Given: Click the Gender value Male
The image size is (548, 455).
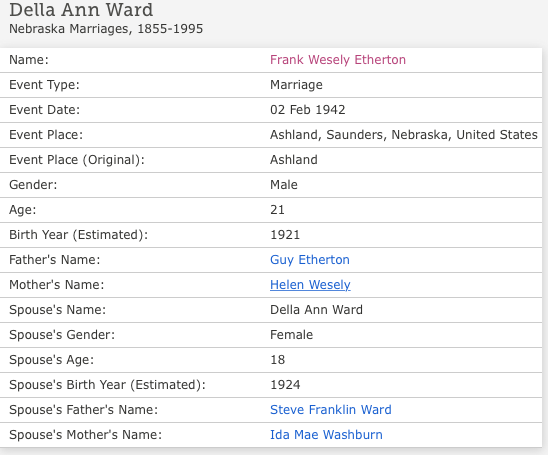Looking at the screenshot, I should [x=284, y=185].
